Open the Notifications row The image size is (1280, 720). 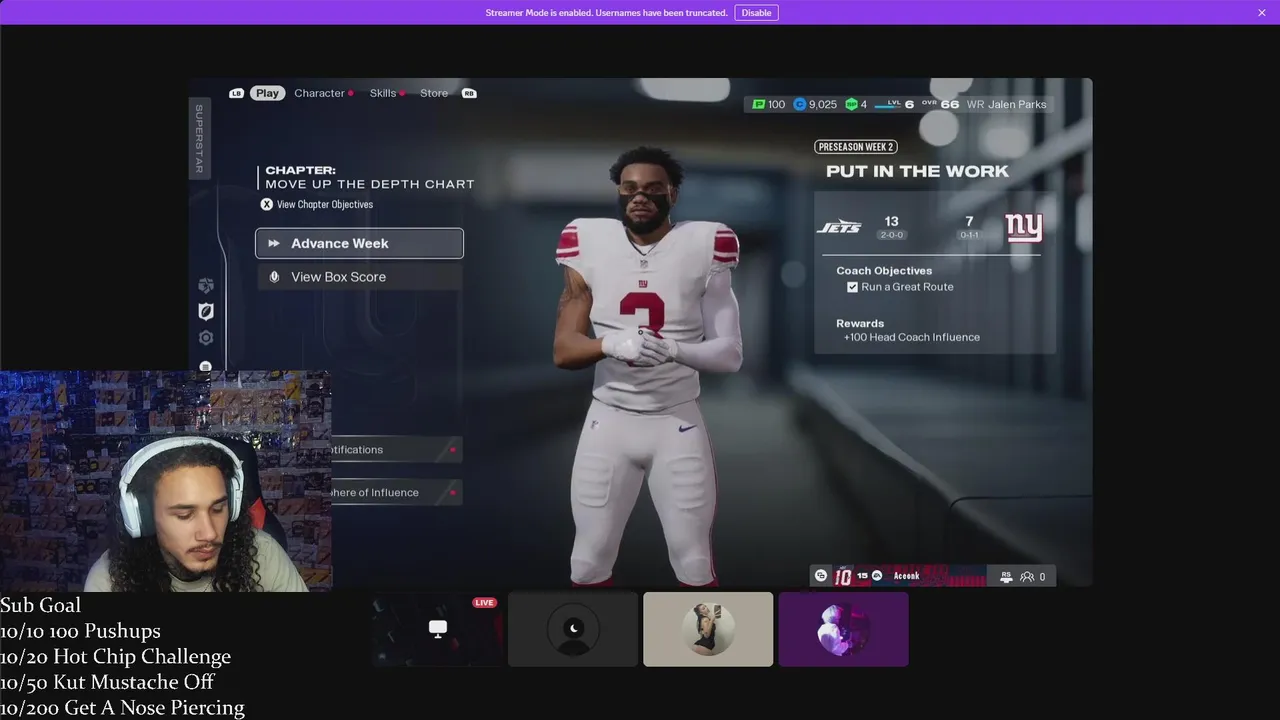click(x=396, y=450)
